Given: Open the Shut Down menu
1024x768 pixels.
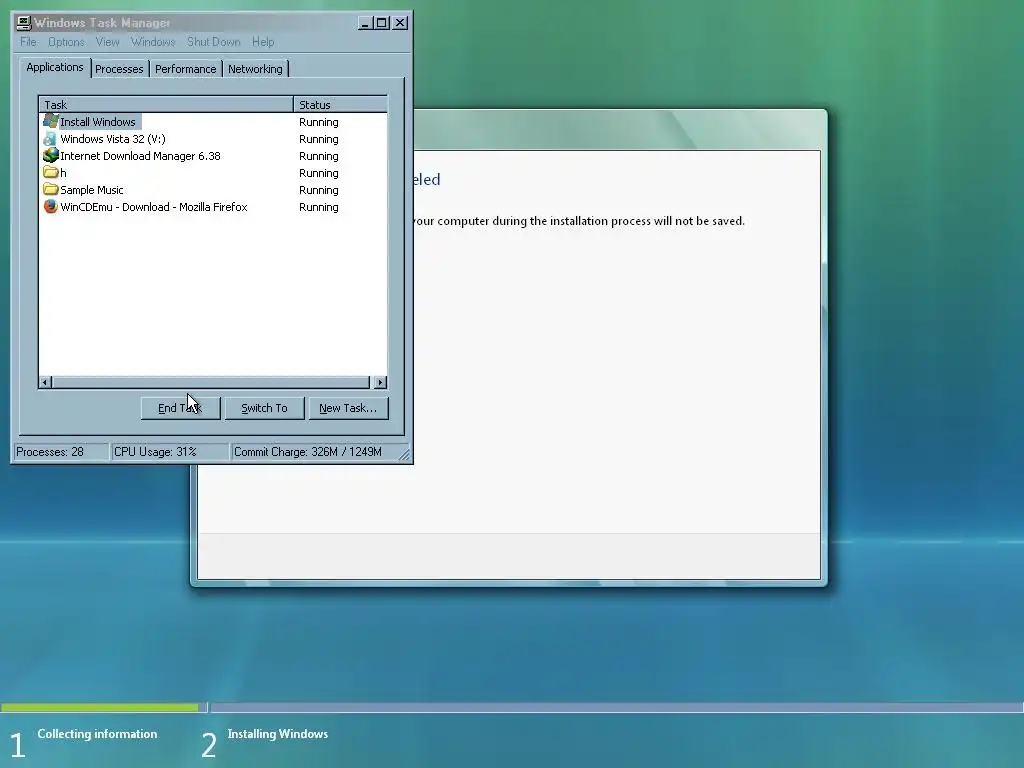Looking at the screenshot, I should (214, 42).
